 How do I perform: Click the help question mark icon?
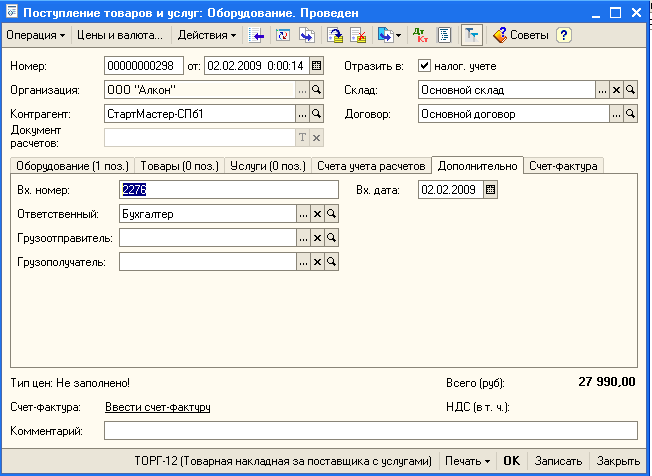[563, 35]
